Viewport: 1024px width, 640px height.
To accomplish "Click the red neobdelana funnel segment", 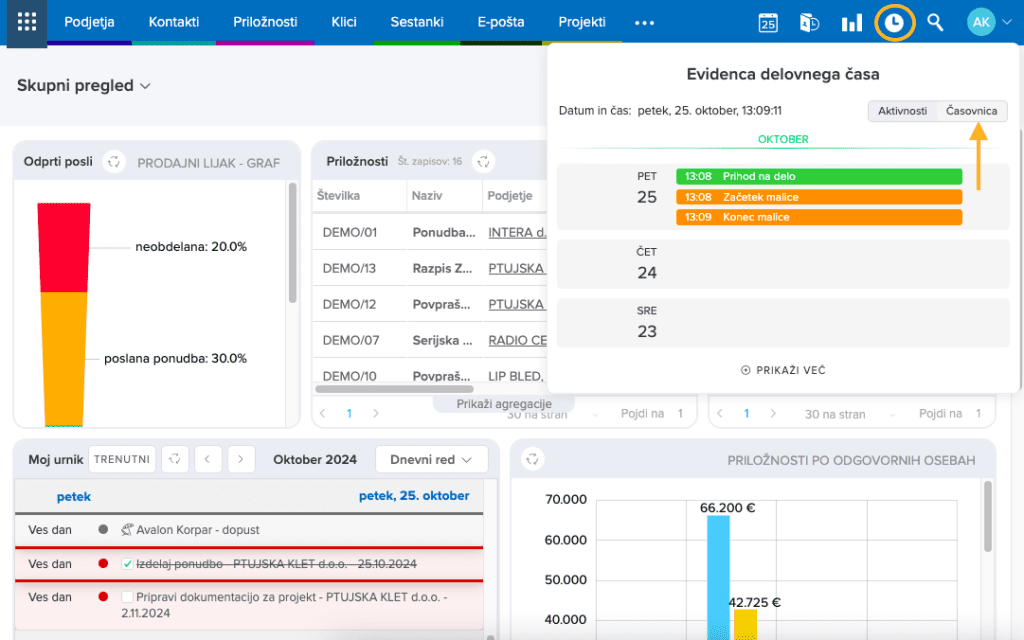I will pyautogui.click(x=63, y=246).
